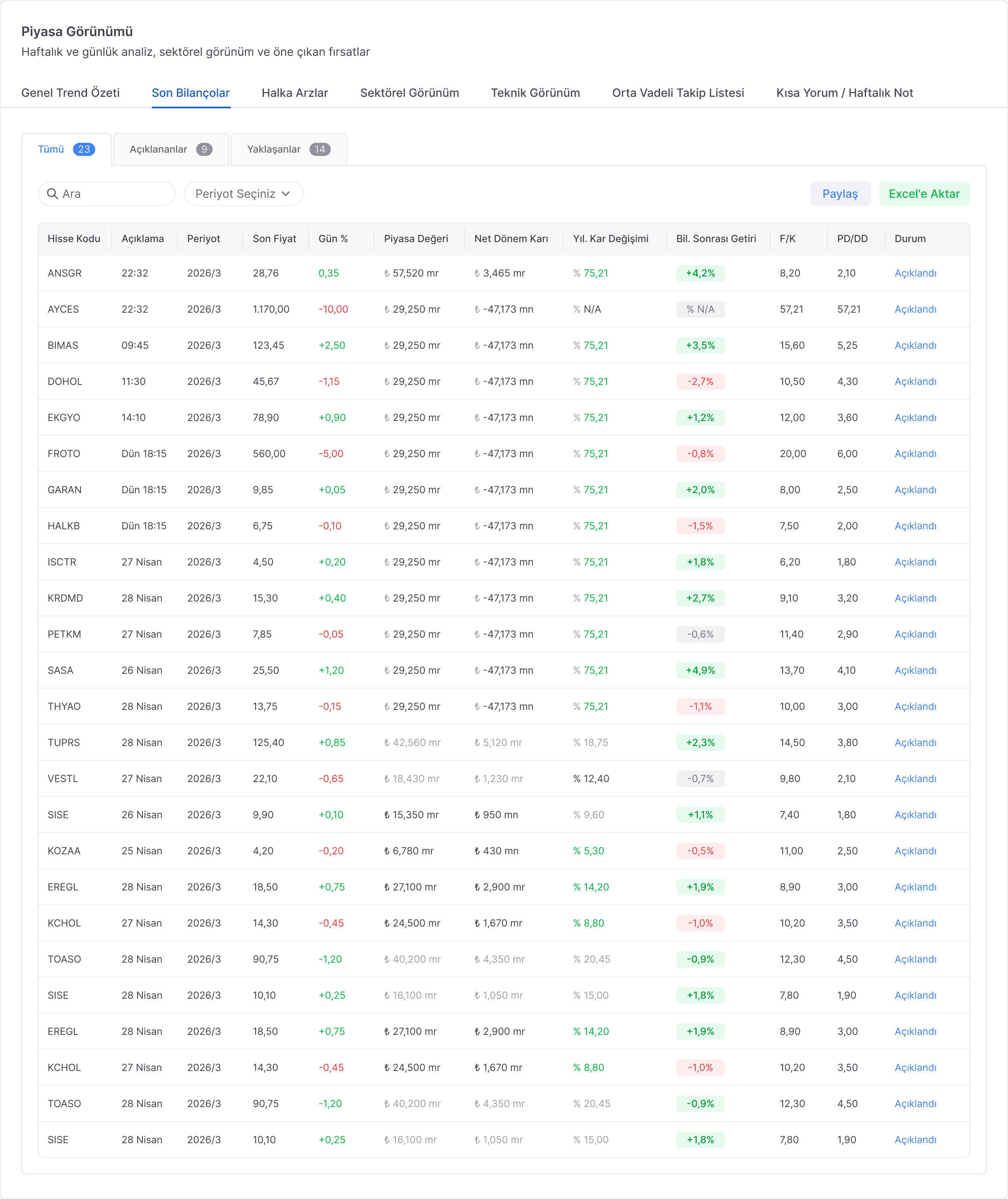
Task: Switch to Genel Trend Özeti tab
Action: pyautogui.click(x=70, y=93)
